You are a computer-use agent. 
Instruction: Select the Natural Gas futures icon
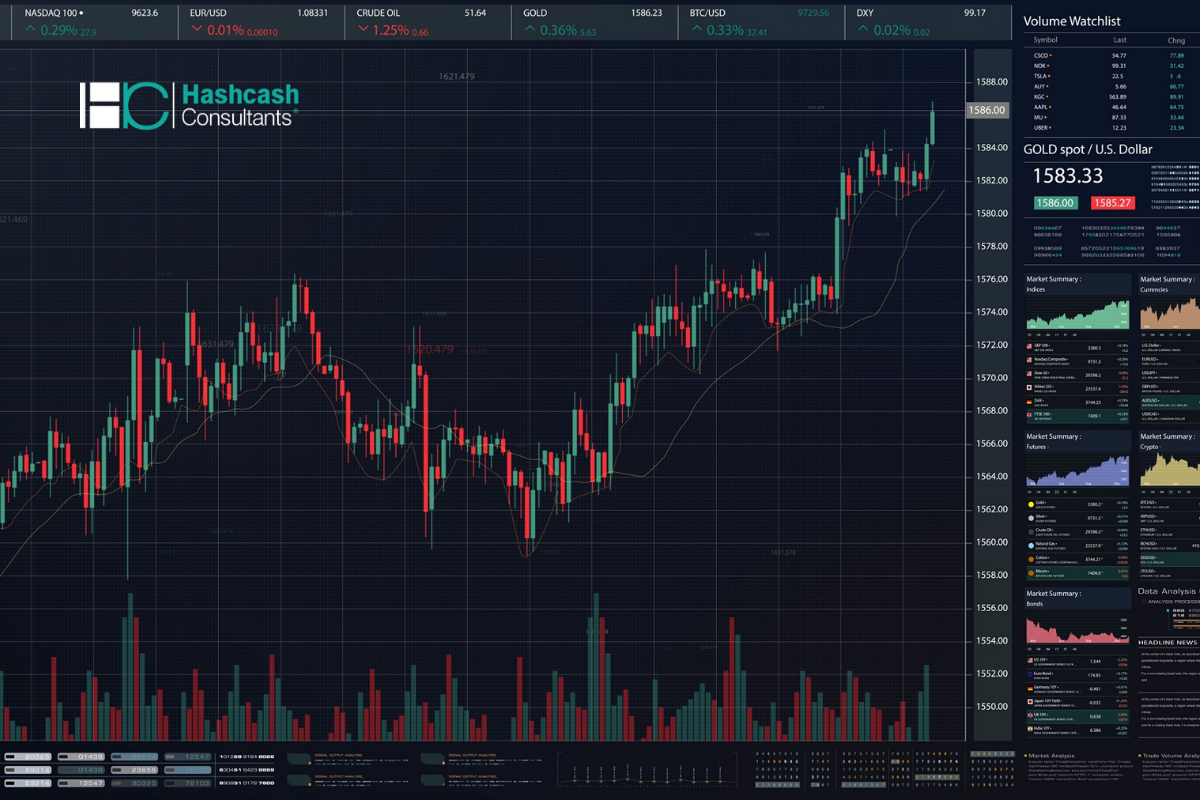1030,545
